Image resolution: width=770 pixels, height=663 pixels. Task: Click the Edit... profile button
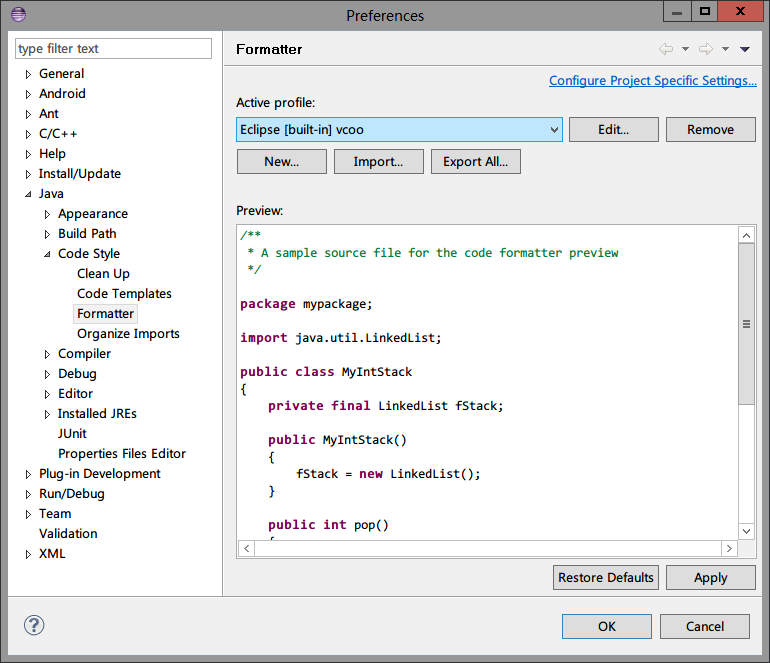coord(613,129)
